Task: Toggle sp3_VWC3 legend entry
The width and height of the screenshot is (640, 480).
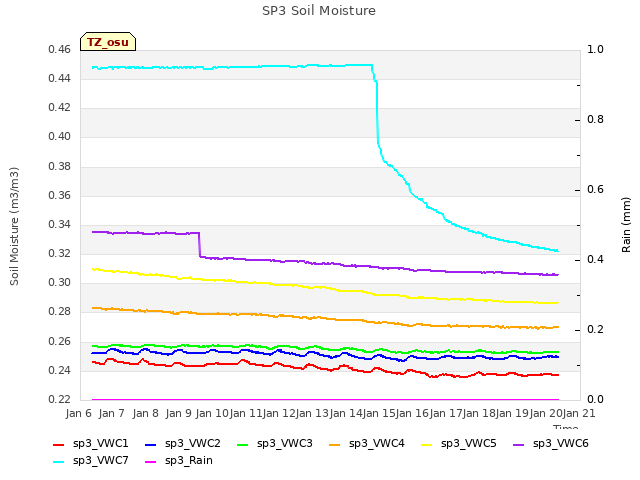Action: coord(275,444)
